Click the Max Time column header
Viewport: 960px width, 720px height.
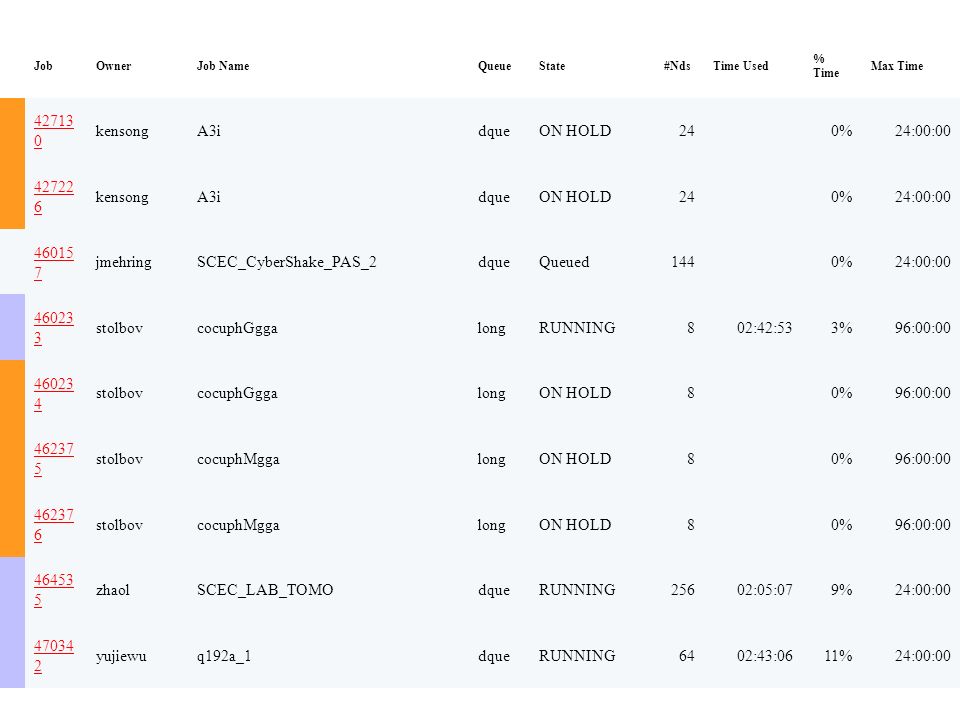tap(896, 66)
